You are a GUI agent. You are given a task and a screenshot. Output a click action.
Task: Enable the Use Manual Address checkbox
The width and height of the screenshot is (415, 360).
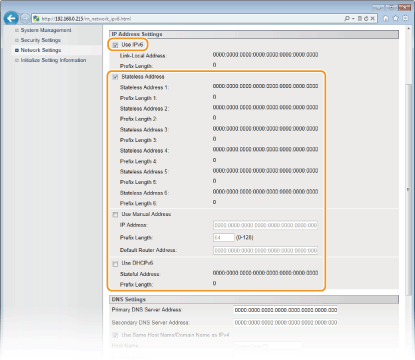[115, 215]
